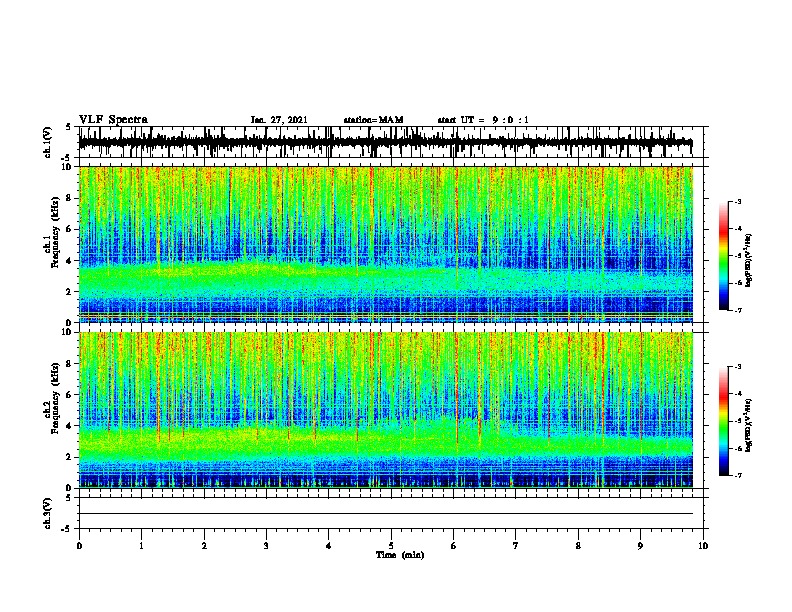Click the ch.1 spectrogram panel
This screenshot has width=792, height=612.
(x=386, y=244)
